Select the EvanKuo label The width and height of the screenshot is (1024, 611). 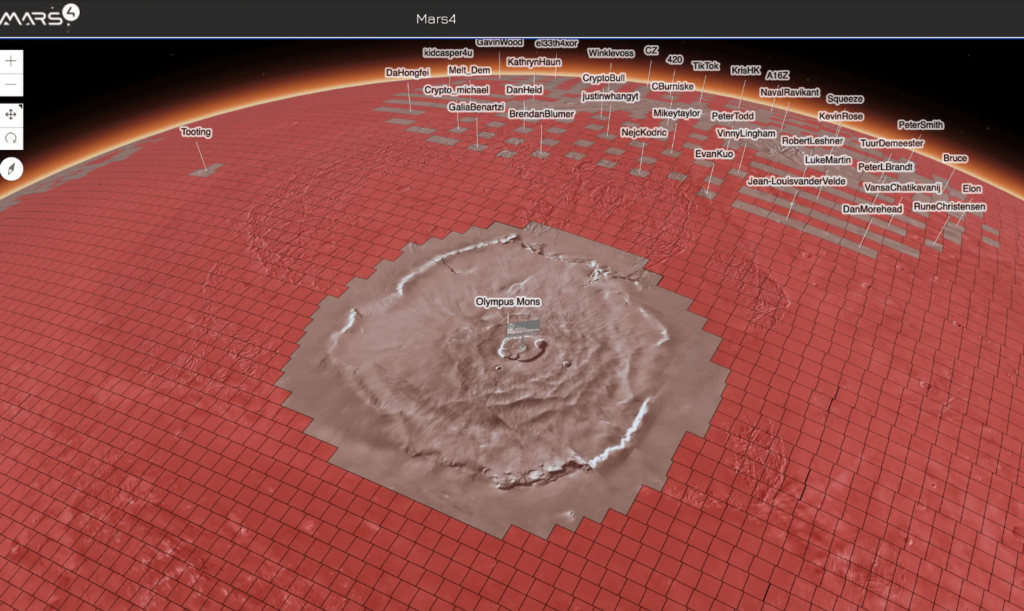(713, 153)
